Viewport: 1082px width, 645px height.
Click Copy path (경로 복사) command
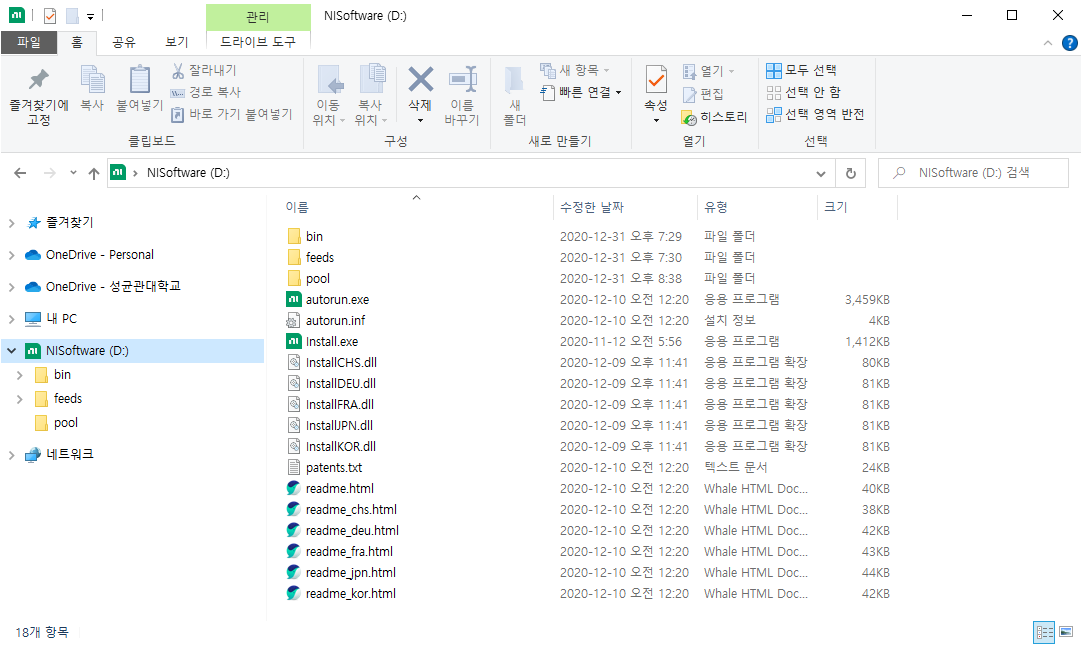click(206, 92)
